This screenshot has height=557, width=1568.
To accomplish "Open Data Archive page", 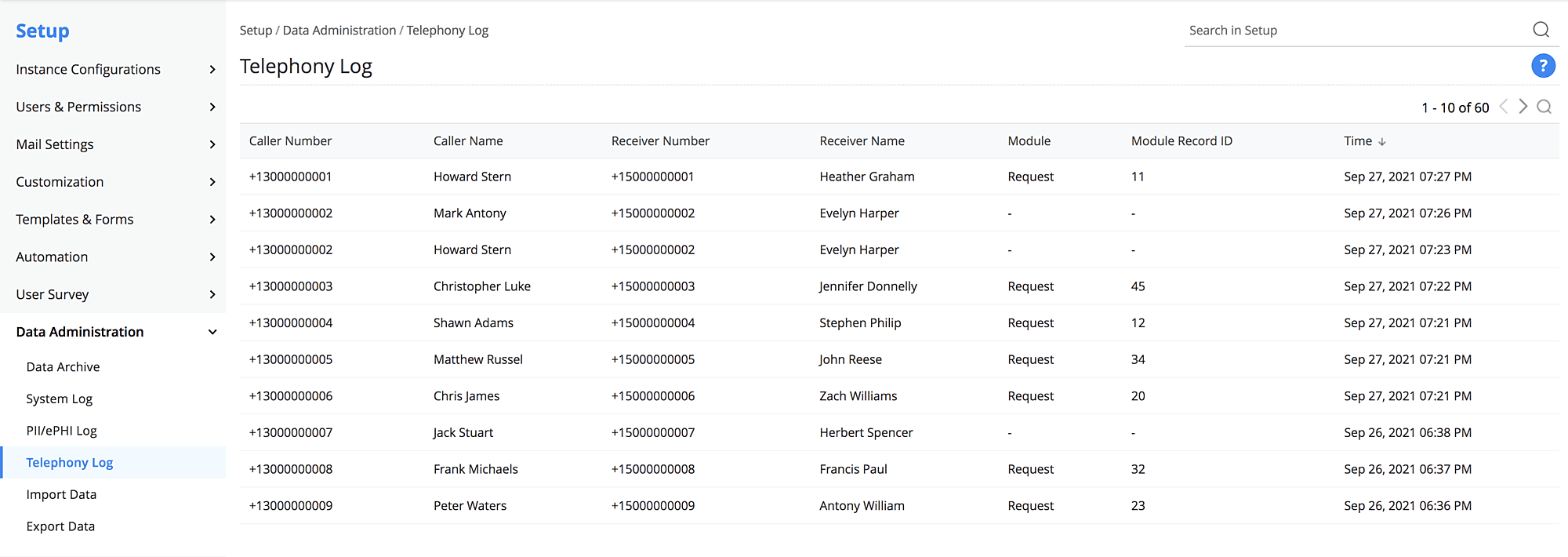I will point(63,367).
